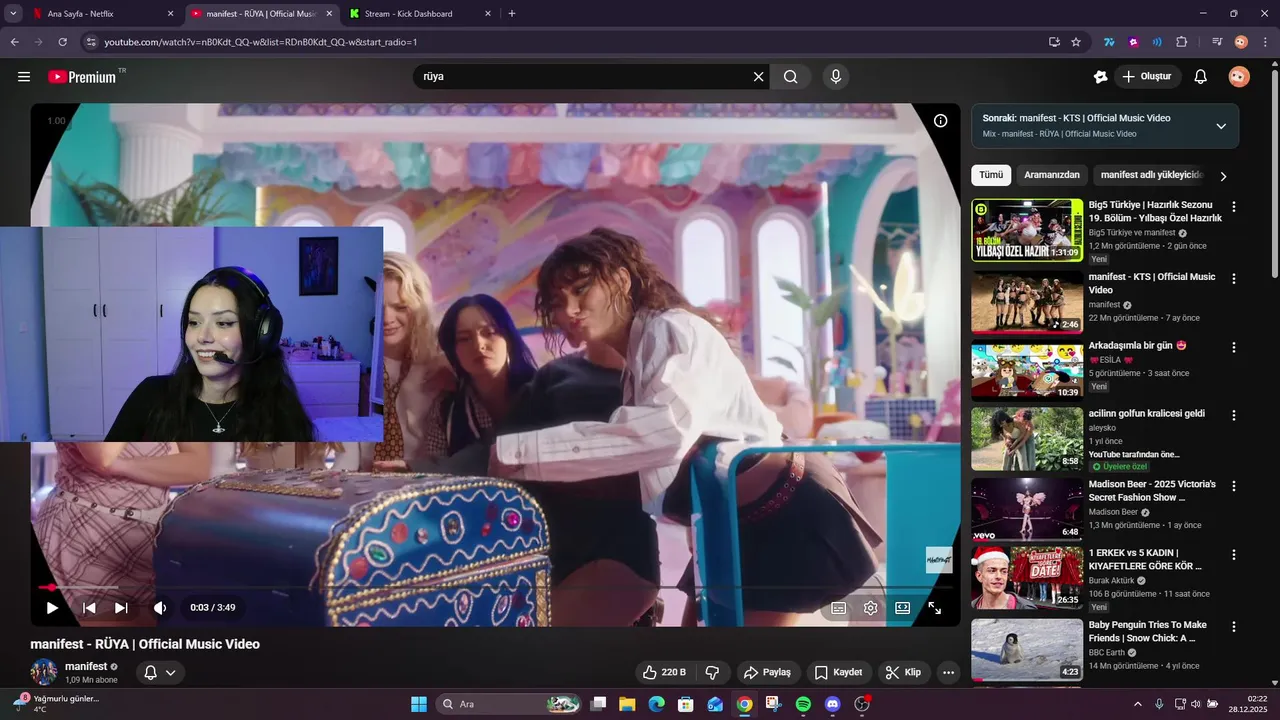Open the Extensions puzzle menu

click(1181, 42)
